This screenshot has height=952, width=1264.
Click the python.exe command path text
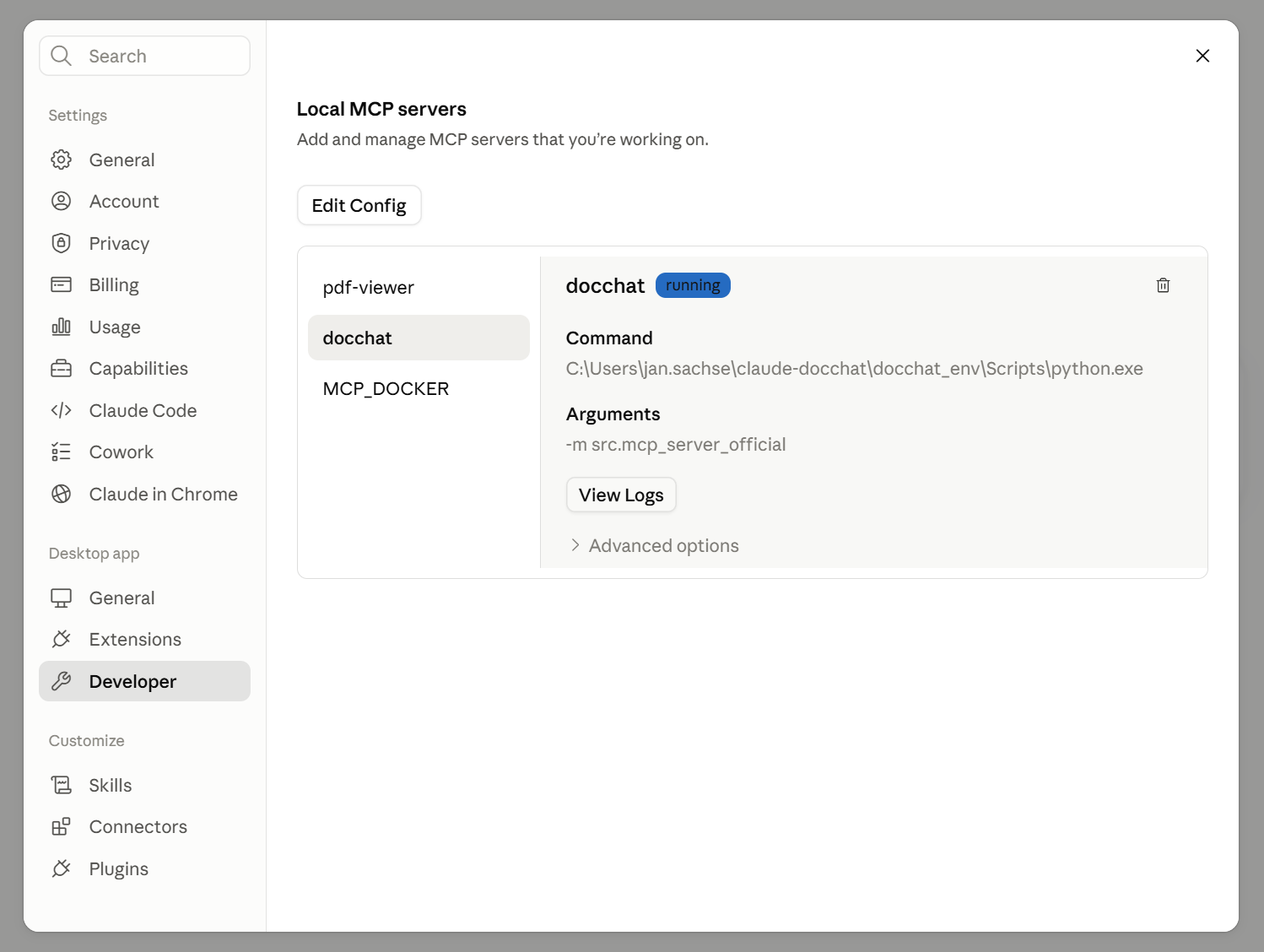coord(854,368)
